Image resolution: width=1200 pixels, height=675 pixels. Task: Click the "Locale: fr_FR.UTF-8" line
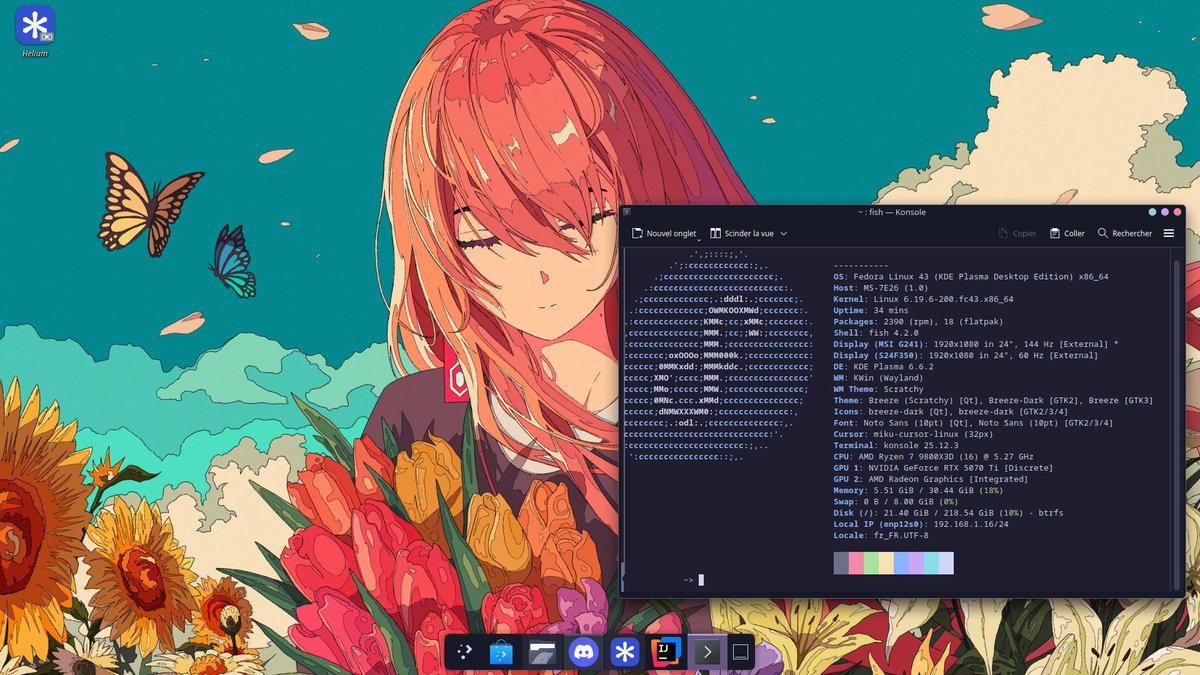pyautogui.click(x=881, y=535)
